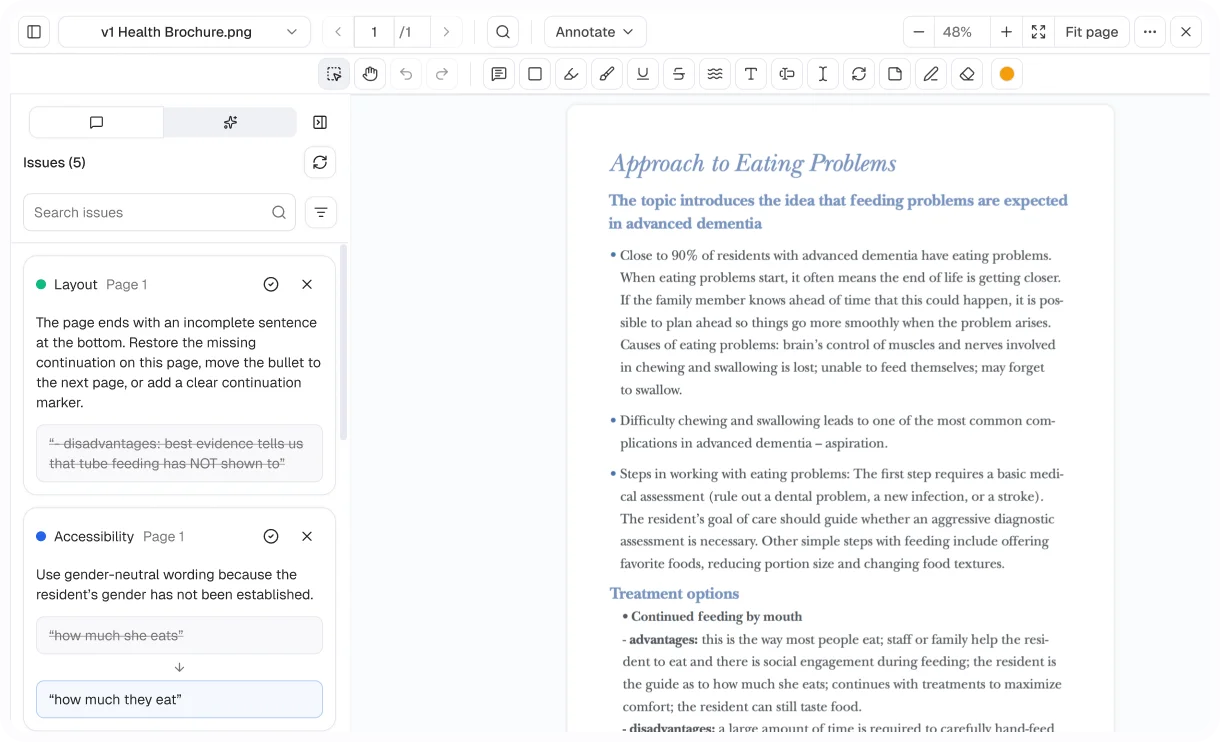Click the replace/rotate arrows tool
Viewport: 1220px width, 742px height.
pos(859,74)
